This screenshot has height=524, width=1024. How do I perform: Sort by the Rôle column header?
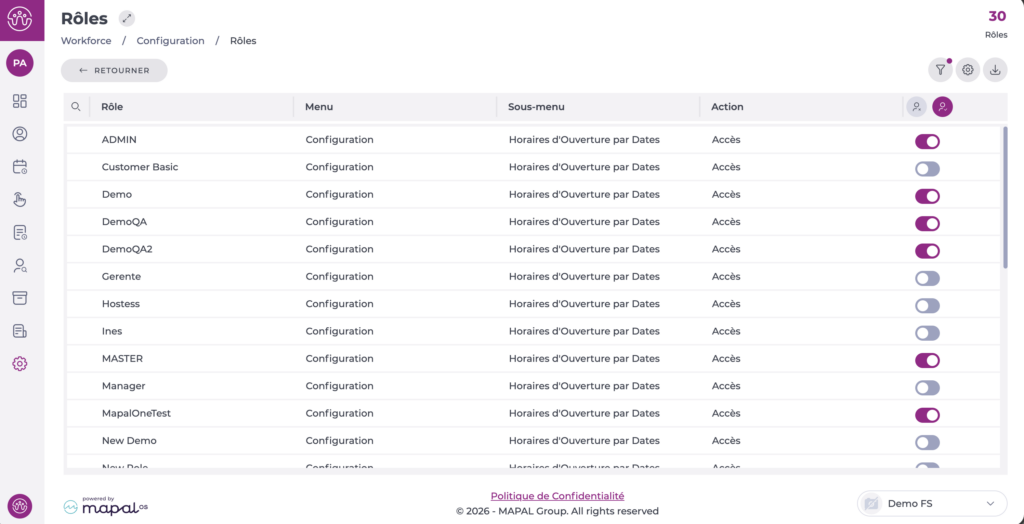tap(112, 107)
